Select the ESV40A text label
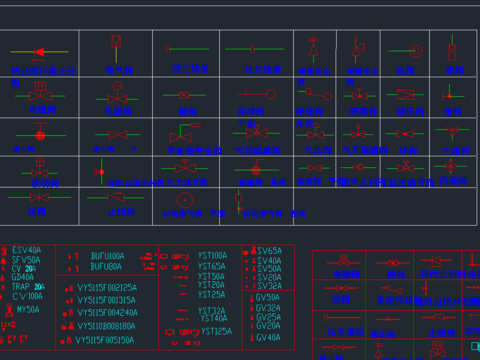 [x=27, y=250]
